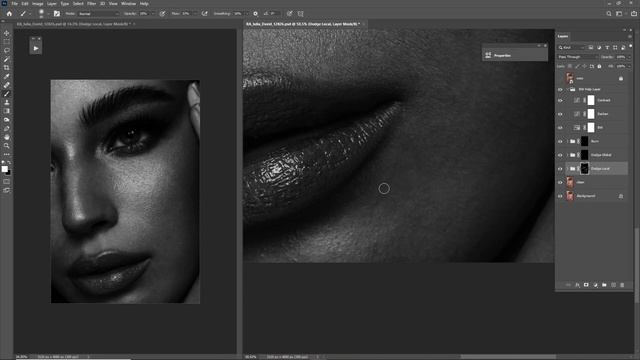Hide the Dodge Local group

pyautogui.click(x=560, y=169)
